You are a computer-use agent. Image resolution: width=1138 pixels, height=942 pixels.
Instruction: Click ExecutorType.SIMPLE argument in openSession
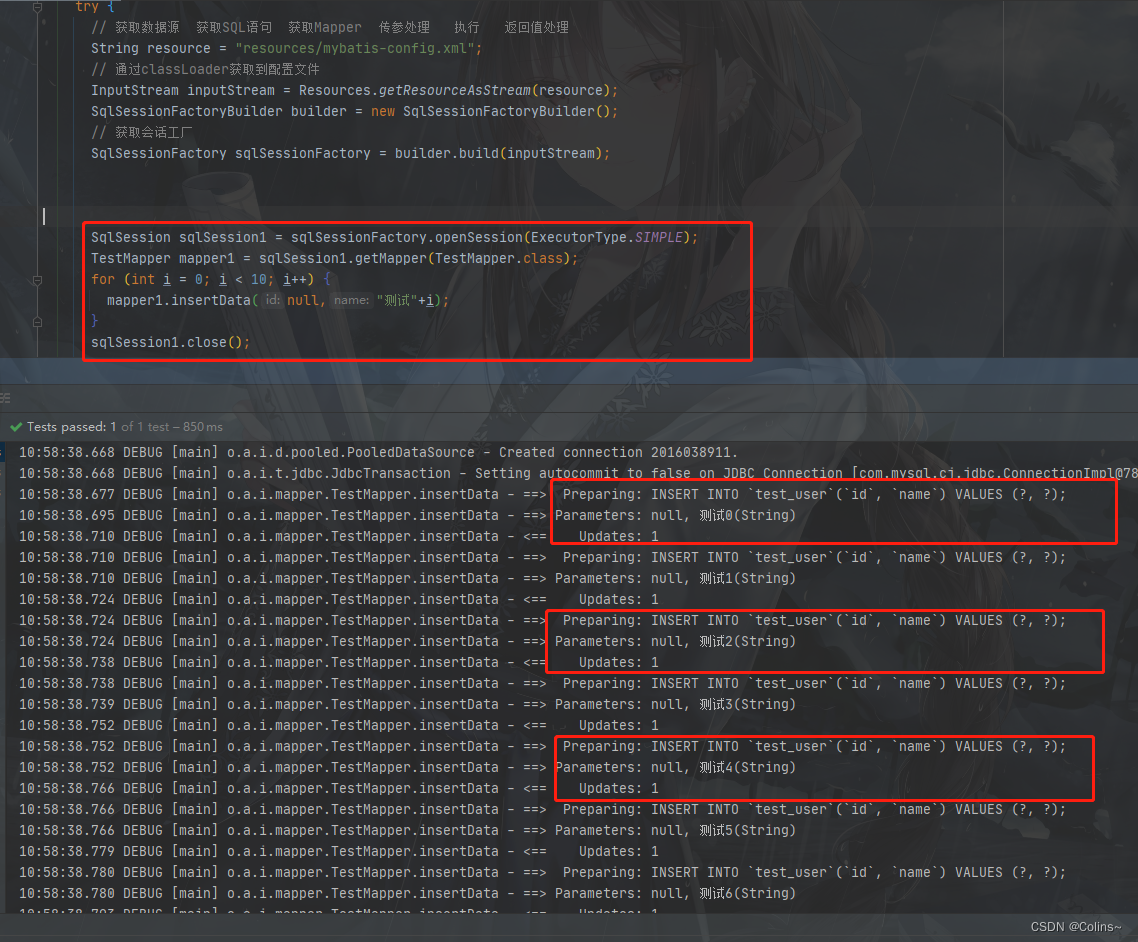pos(607,238)
